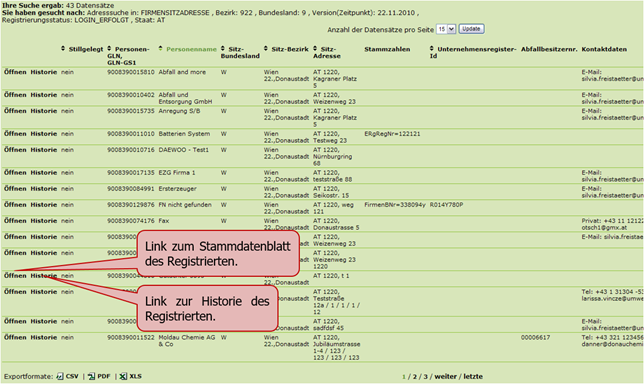Viewport: 644px width, 384px height.
Task: Export results via the CSV icon
Action: 60,376
